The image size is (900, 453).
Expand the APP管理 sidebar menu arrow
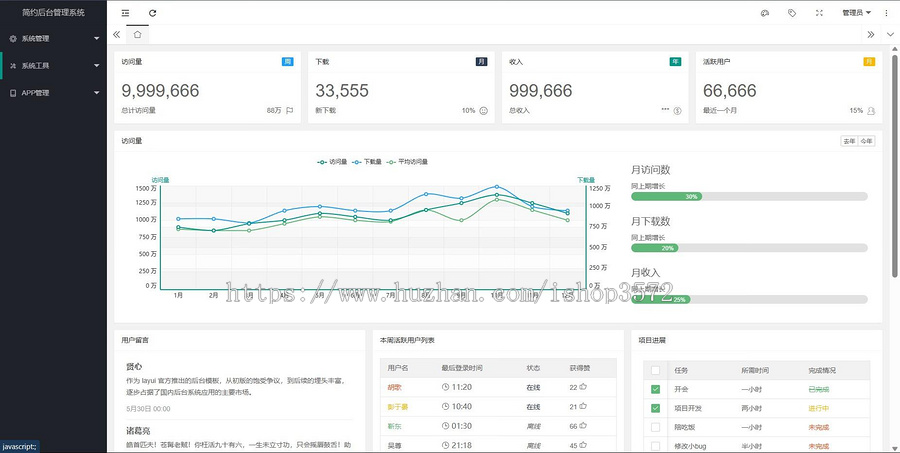coord(96,93)
